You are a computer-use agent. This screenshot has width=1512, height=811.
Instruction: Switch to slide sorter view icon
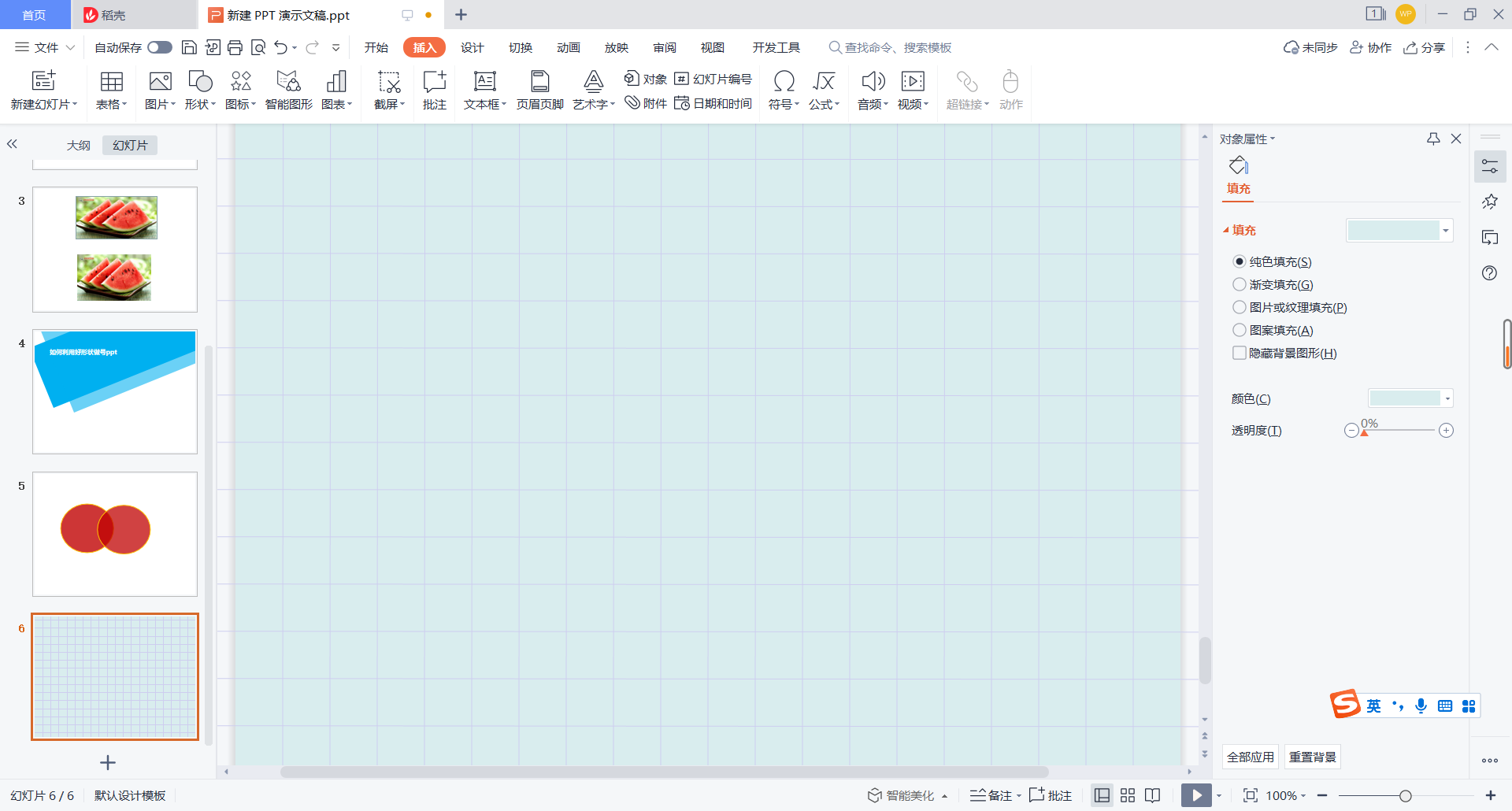click(x=1128, y=795)
